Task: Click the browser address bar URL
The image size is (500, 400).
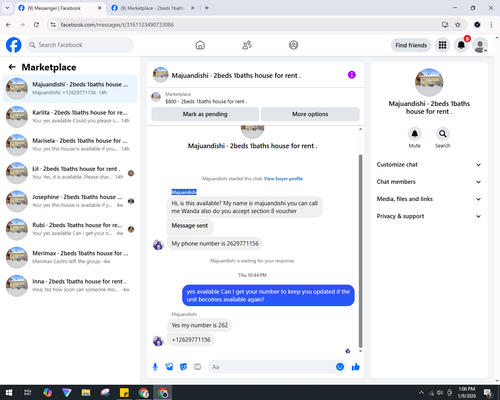Action: click(117, 25)
